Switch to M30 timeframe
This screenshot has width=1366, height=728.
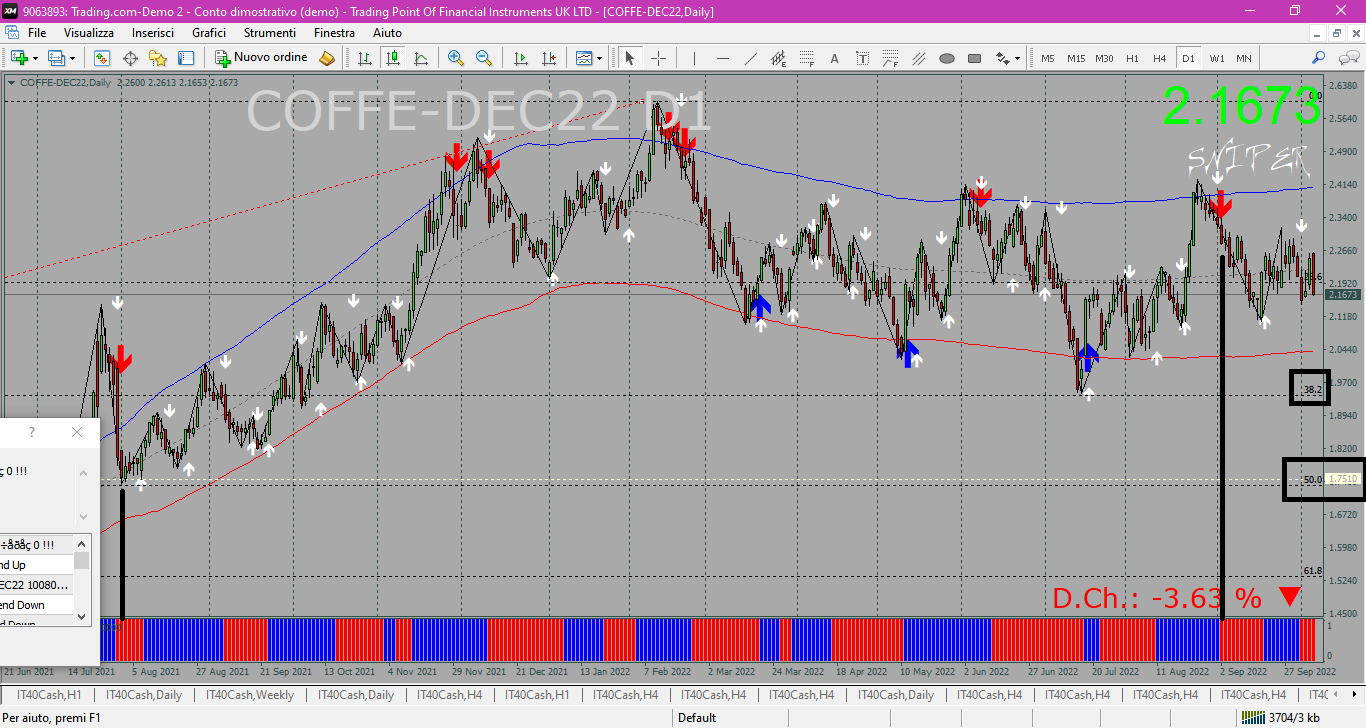[x=1104, y=58]
